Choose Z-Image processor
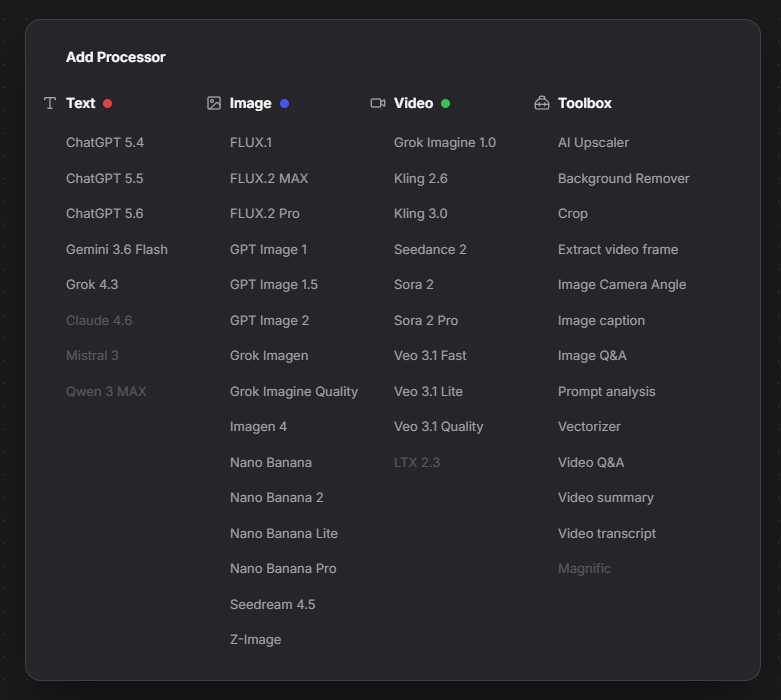This screenshot has height=700, width=781. click(256, 639)
